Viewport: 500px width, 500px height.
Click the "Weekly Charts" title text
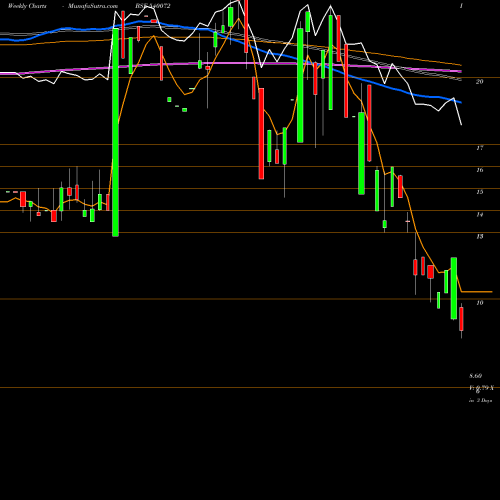(27, 6)
